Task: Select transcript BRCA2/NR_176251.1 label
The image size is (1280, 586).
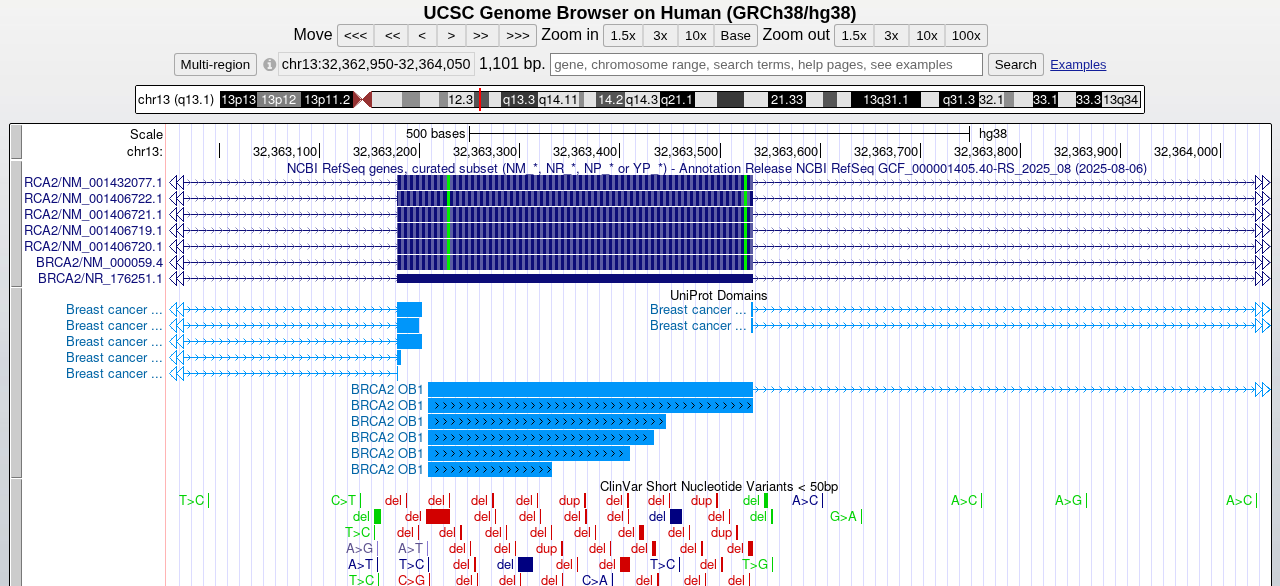Action: coord(100,279)
